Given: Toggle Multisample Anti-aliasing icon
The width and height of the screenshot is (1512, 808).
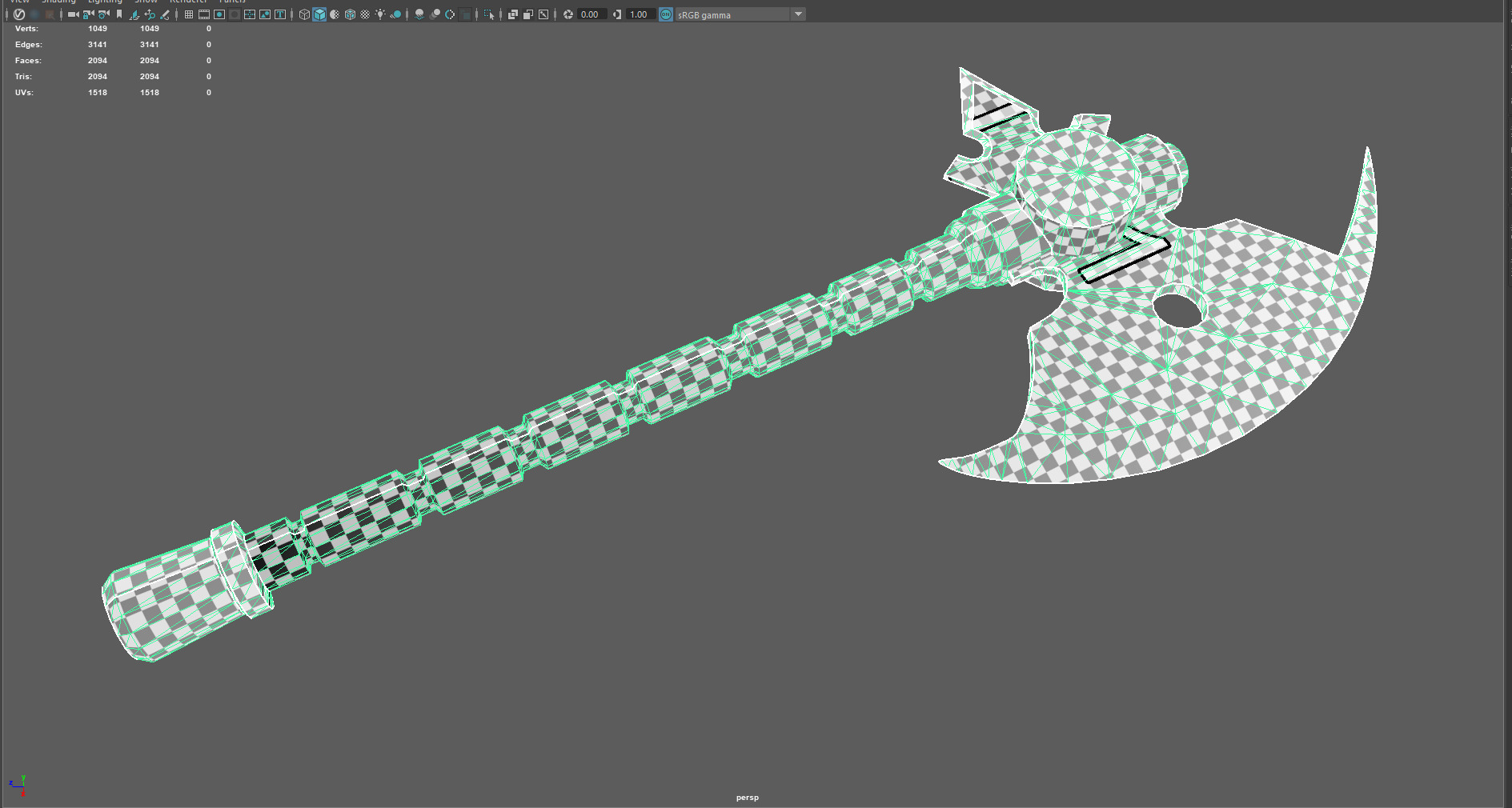Looking at the screenshot, I should (450, 14).
